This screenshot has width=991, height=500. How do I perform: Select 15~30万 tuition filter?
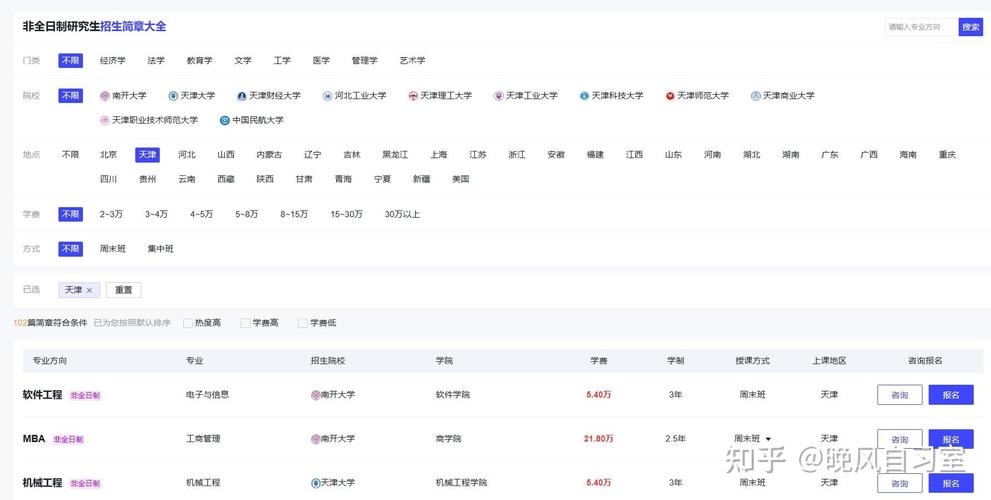click(x=346, y=215)
